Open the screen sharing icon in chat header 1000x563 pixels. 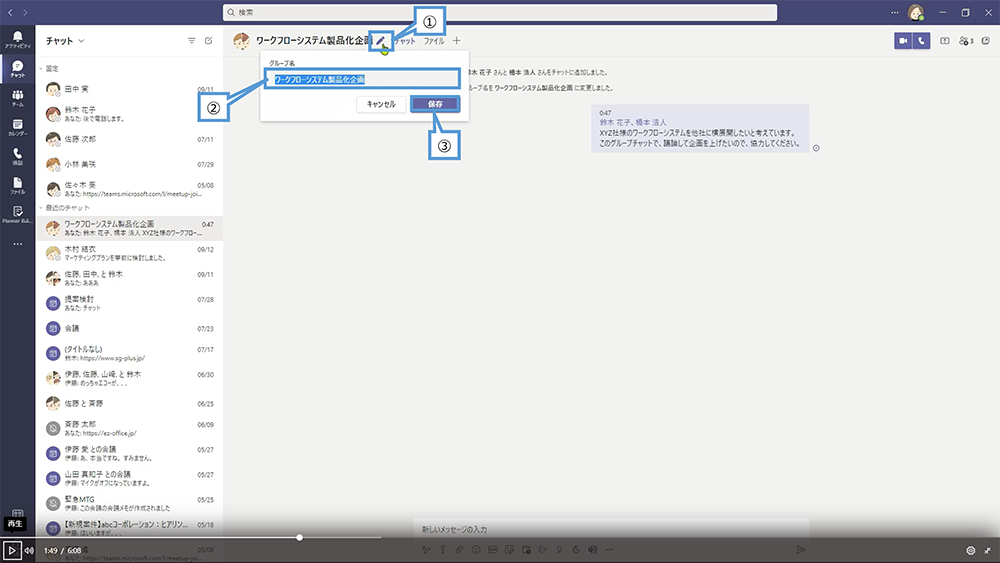[x=945, y=41]
